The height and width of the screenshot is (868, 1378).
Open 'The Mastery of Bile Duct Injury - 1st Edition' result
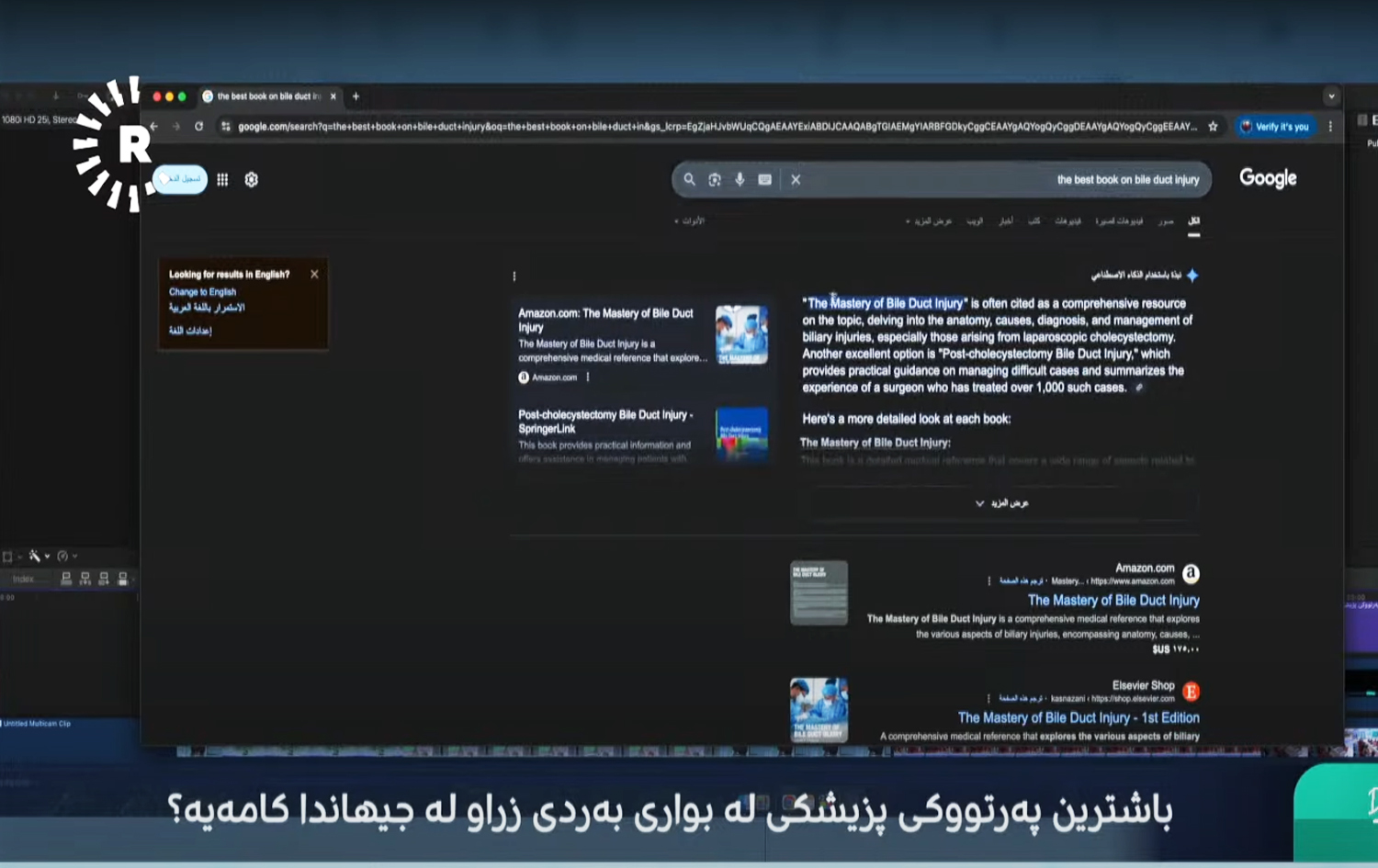1078,717
